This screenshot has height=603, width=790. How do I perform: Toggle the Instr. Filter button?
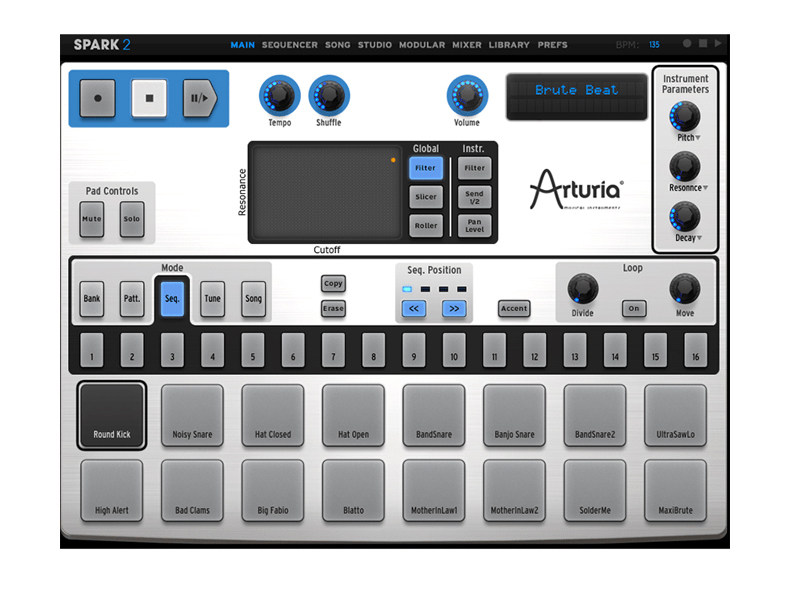(x=475, y=168)
